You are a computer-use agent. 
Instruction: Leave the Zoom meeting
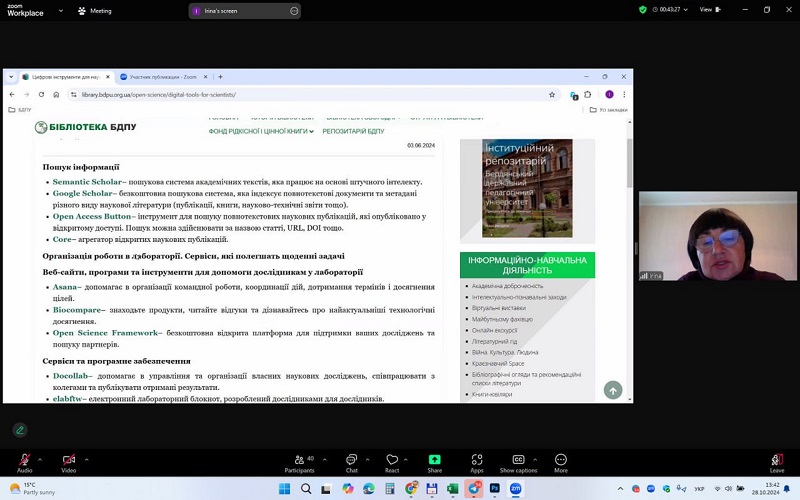coord(777,462)
